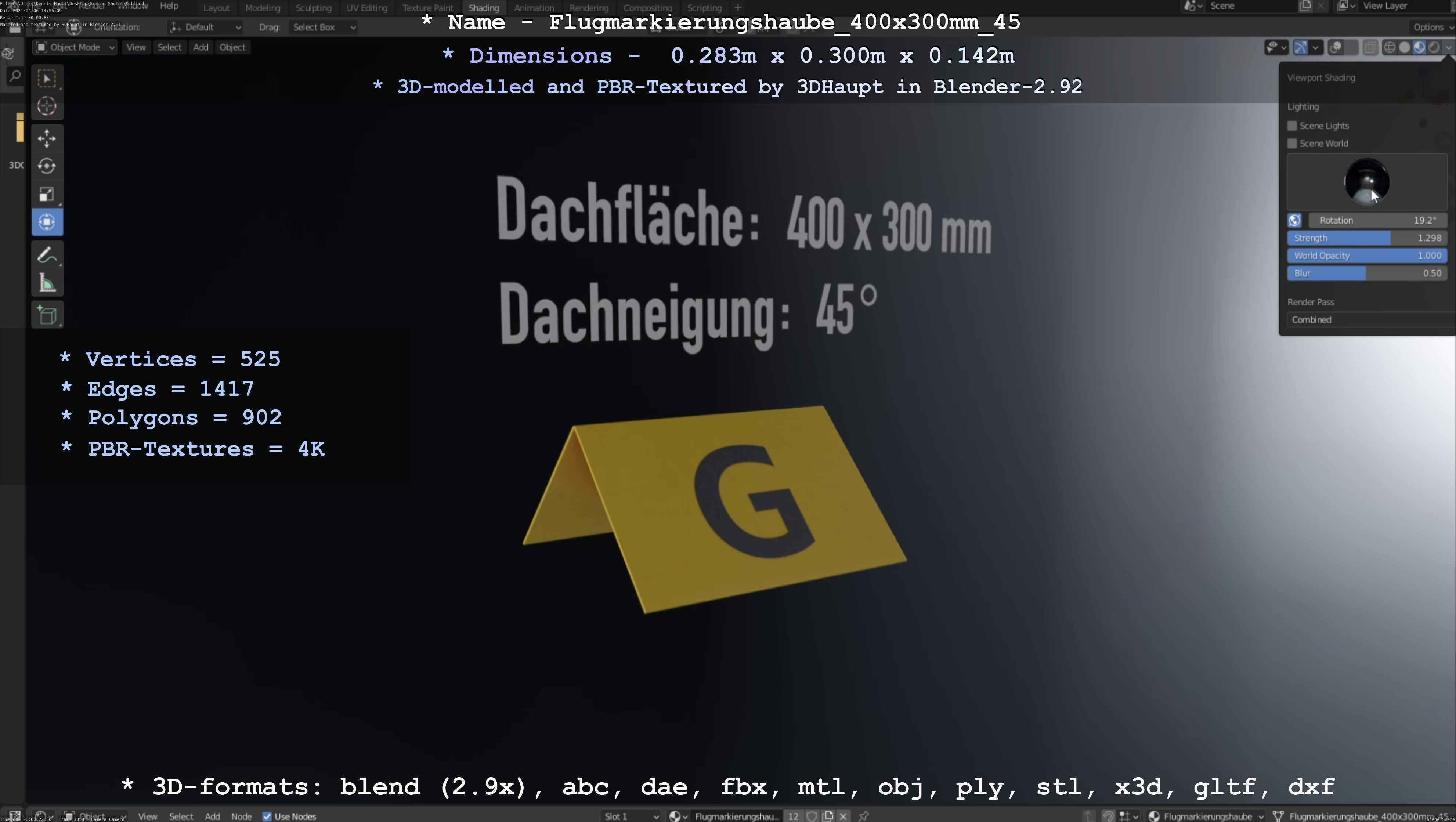Switch to the Animation workspace tab
The width and height of the screenshot is (1456, 822).
[534, 8]
